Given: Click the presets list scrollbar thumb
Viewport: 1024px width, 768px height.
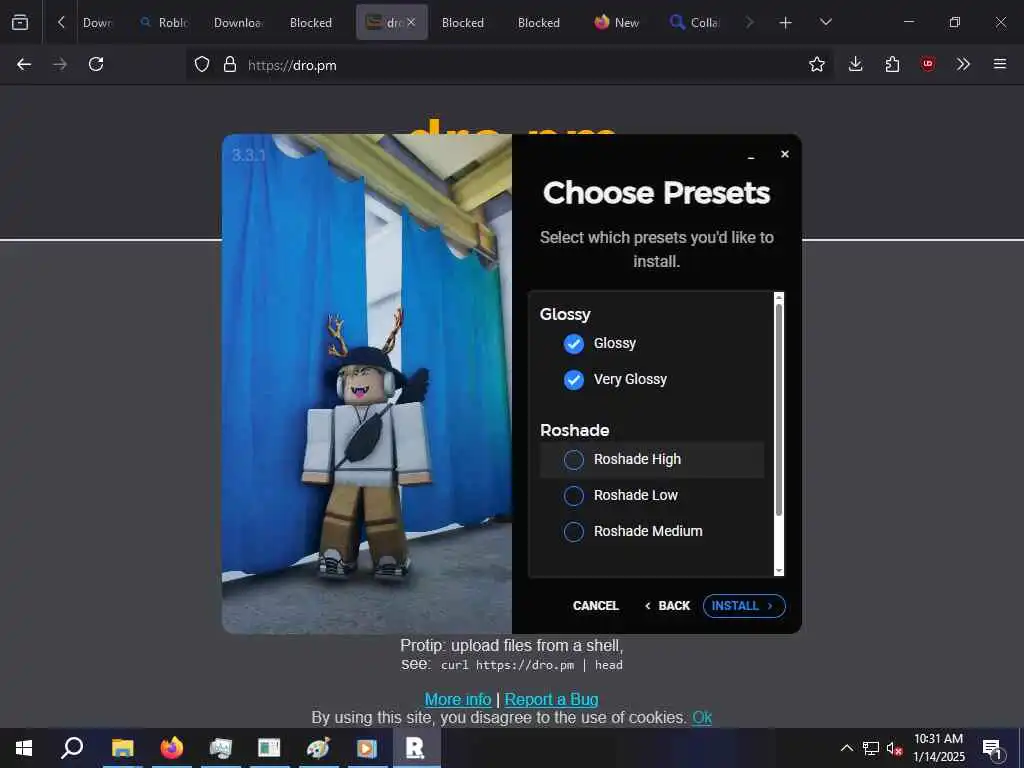Looking at the screenshot, I should coord(778,410).
